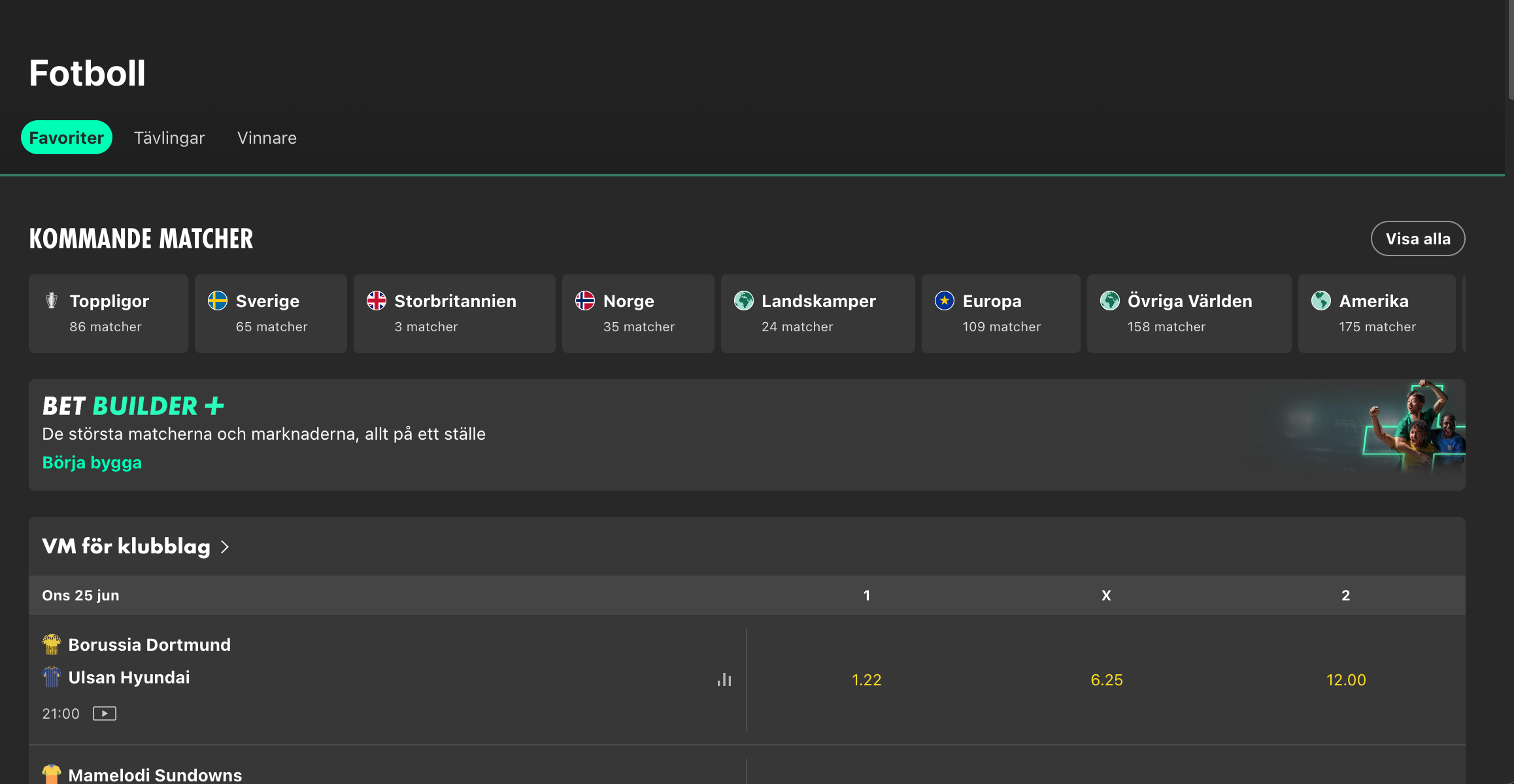This screenshot has height=784, width=1514.
Task: Click the Norge flag icon
Action: pyautogui.click(x=585, y=301)
